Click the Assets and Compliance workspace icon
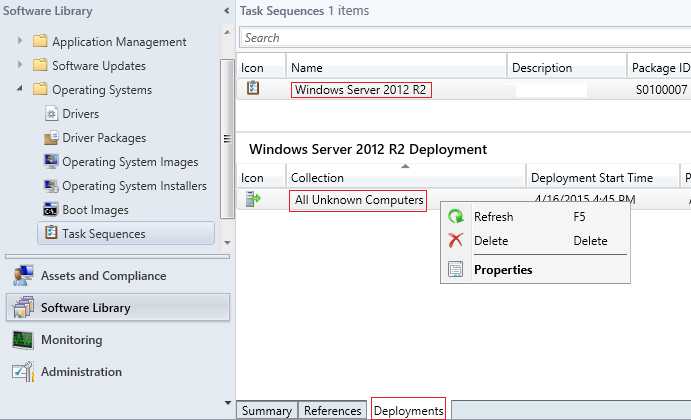This screenshot has width=691, height=420. click(x=23, y=275)
